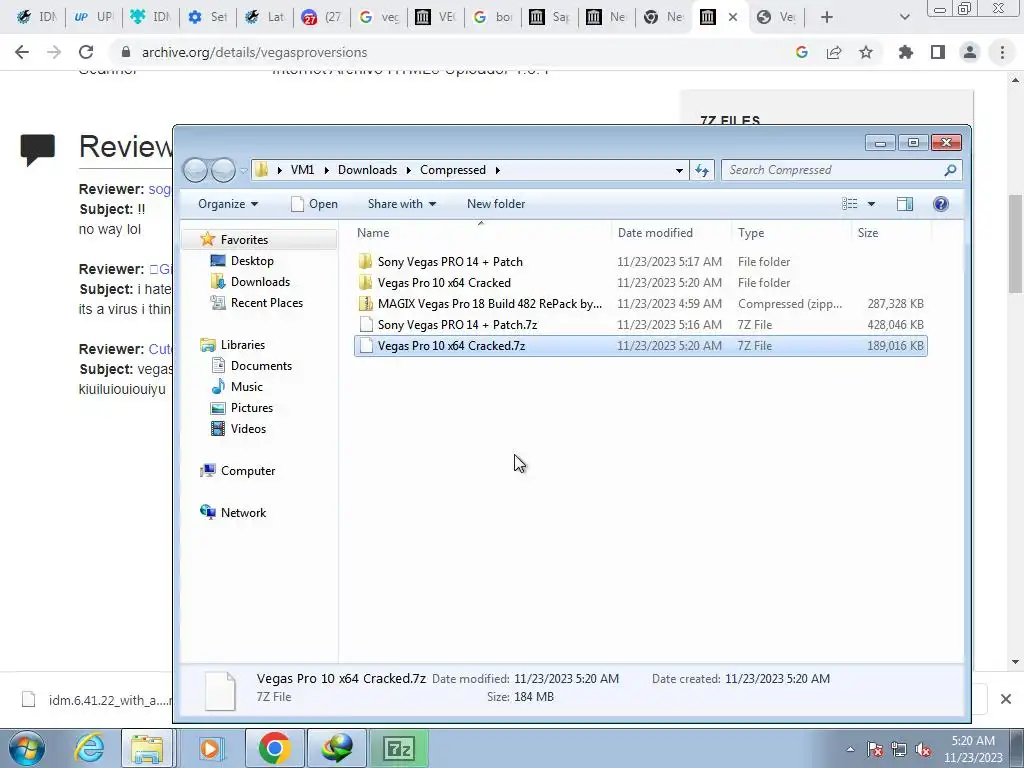Select Documents library
The image size is (1024, 768).
coord(251,366)
